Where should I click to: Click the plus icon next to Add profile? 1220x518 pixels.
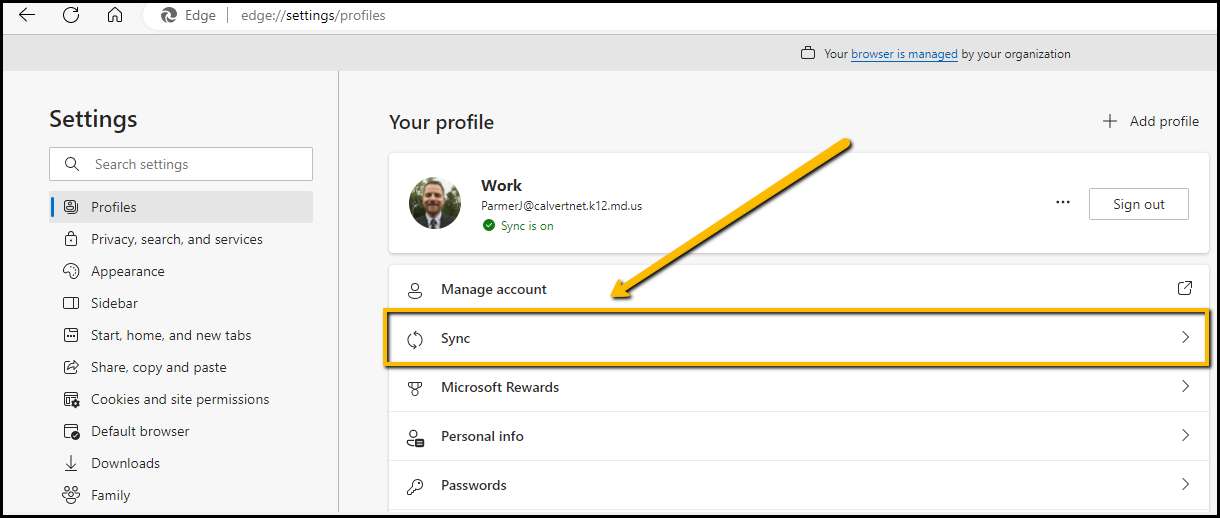[1109, 121]
